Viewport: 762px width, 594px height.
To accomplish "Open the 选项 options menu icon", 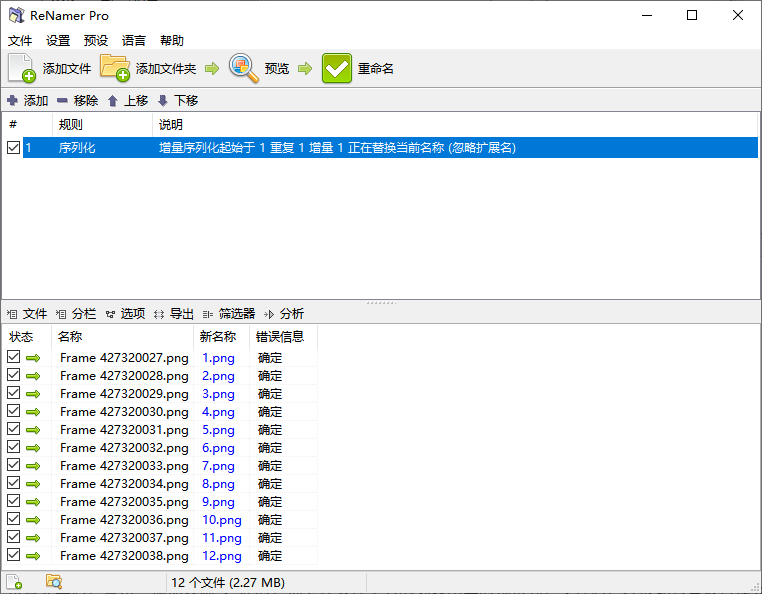I will pyautogui.click(x=110, y=314).
